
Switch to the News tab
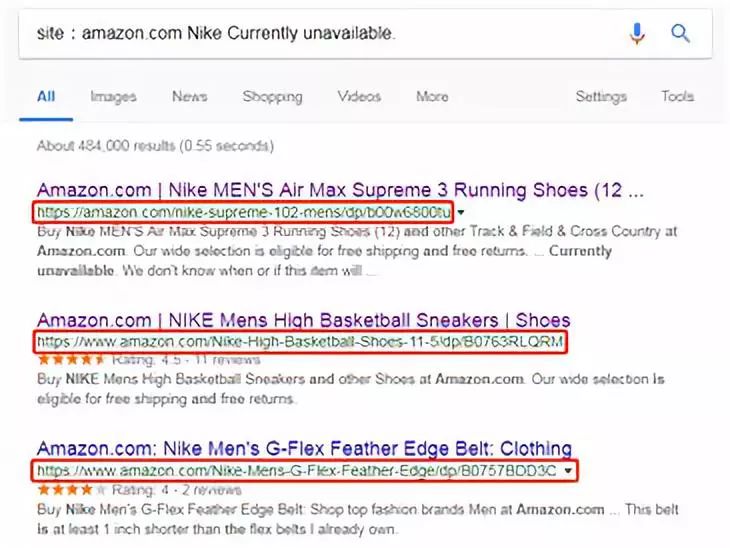coord(189,96)
